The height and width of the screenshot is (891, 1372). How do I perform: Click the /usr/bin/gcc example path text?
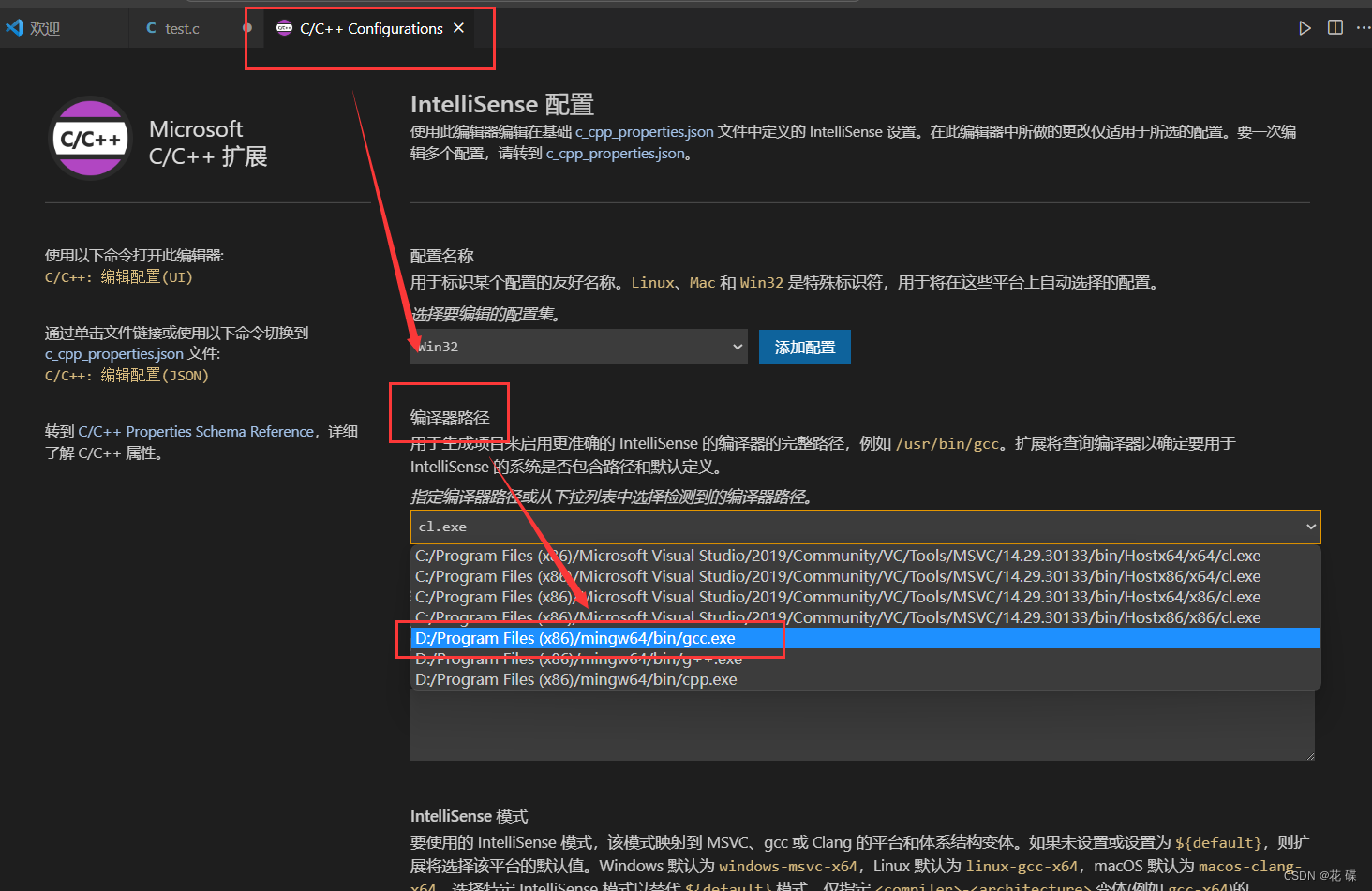947,444
